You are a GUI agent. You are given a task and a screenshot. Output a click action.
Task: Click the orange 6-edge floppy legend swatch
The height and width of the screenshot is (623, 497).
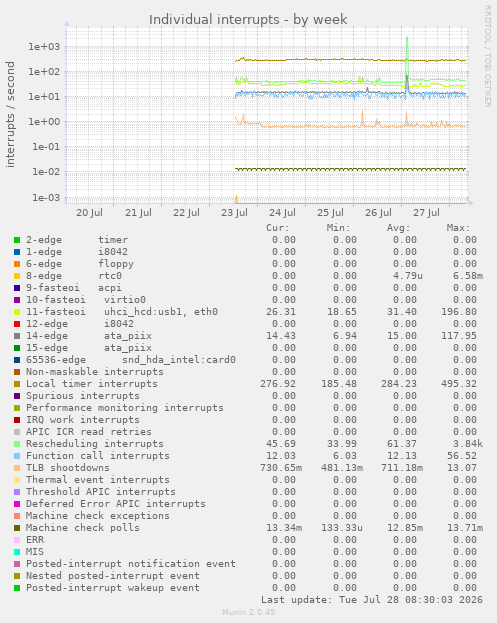pos(17,264)
